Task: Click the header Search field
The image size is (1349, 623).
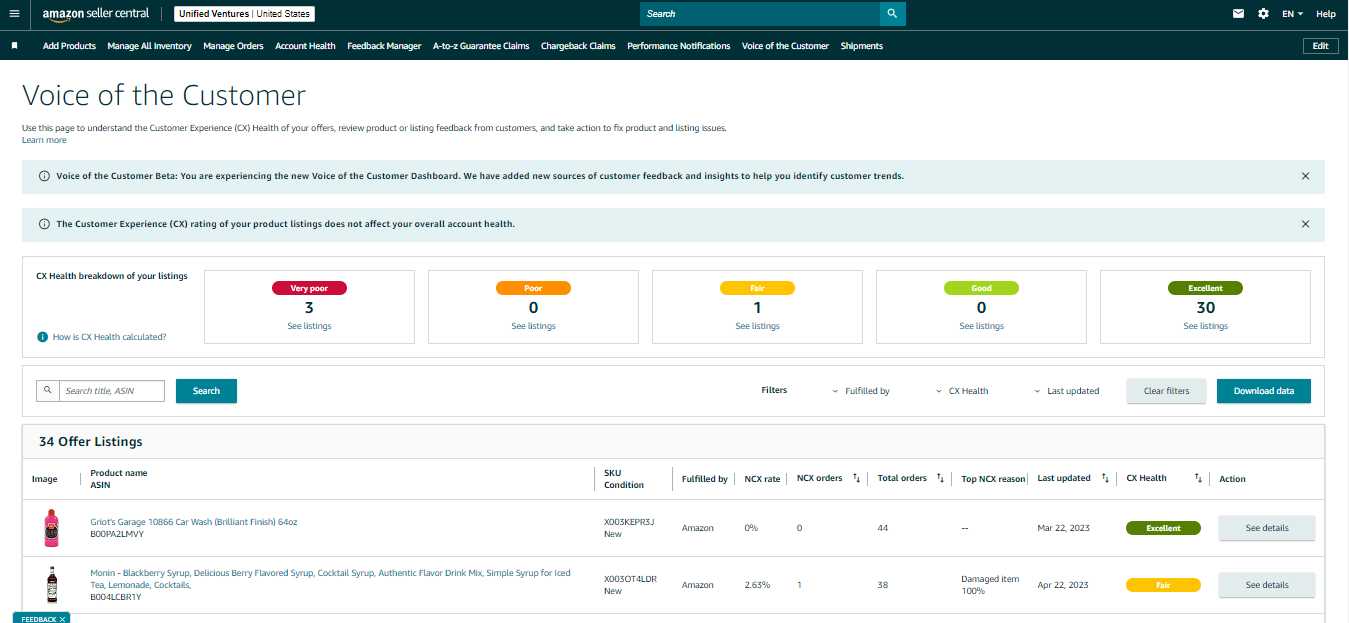Action: pyautogui.click(x=760, y=14)
